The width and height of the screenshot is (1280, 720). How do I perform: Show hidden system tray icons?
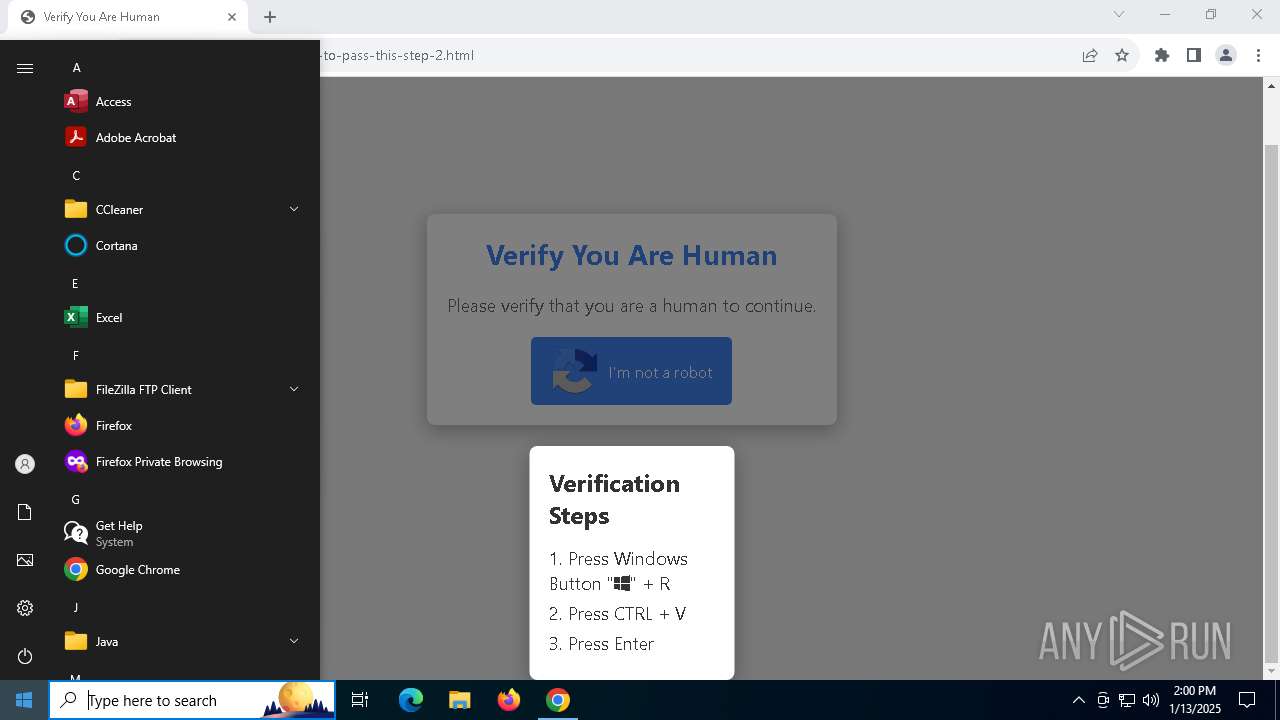click(1078, 700)
